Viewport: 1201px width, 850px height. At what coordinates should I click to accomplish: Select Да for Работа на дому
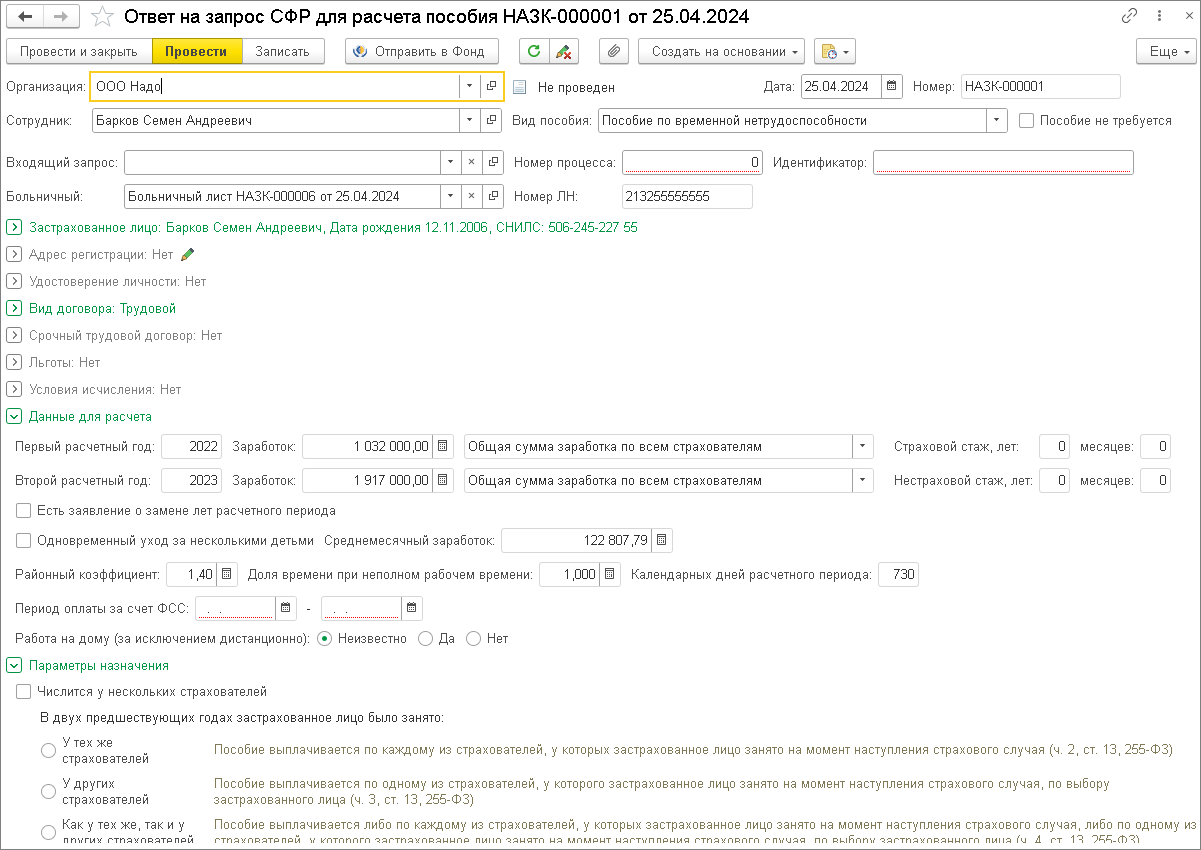pos(425,638)
